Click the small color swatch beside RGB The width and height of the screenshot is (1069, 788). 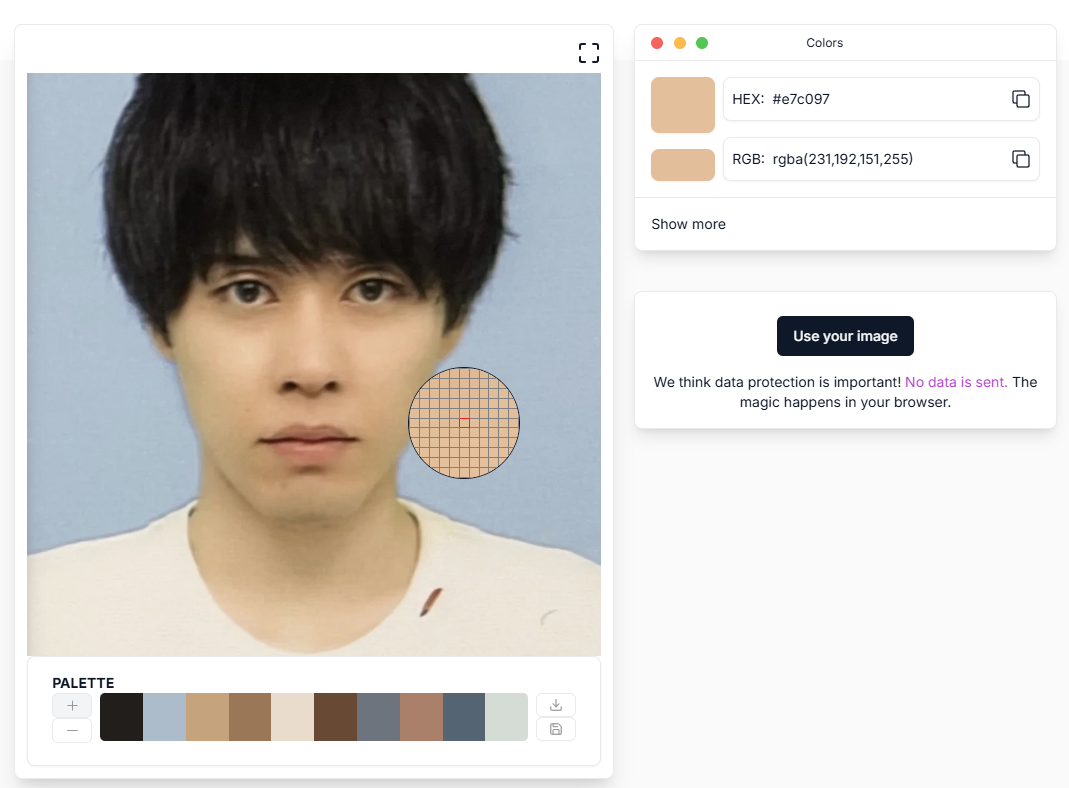(682, 165)
